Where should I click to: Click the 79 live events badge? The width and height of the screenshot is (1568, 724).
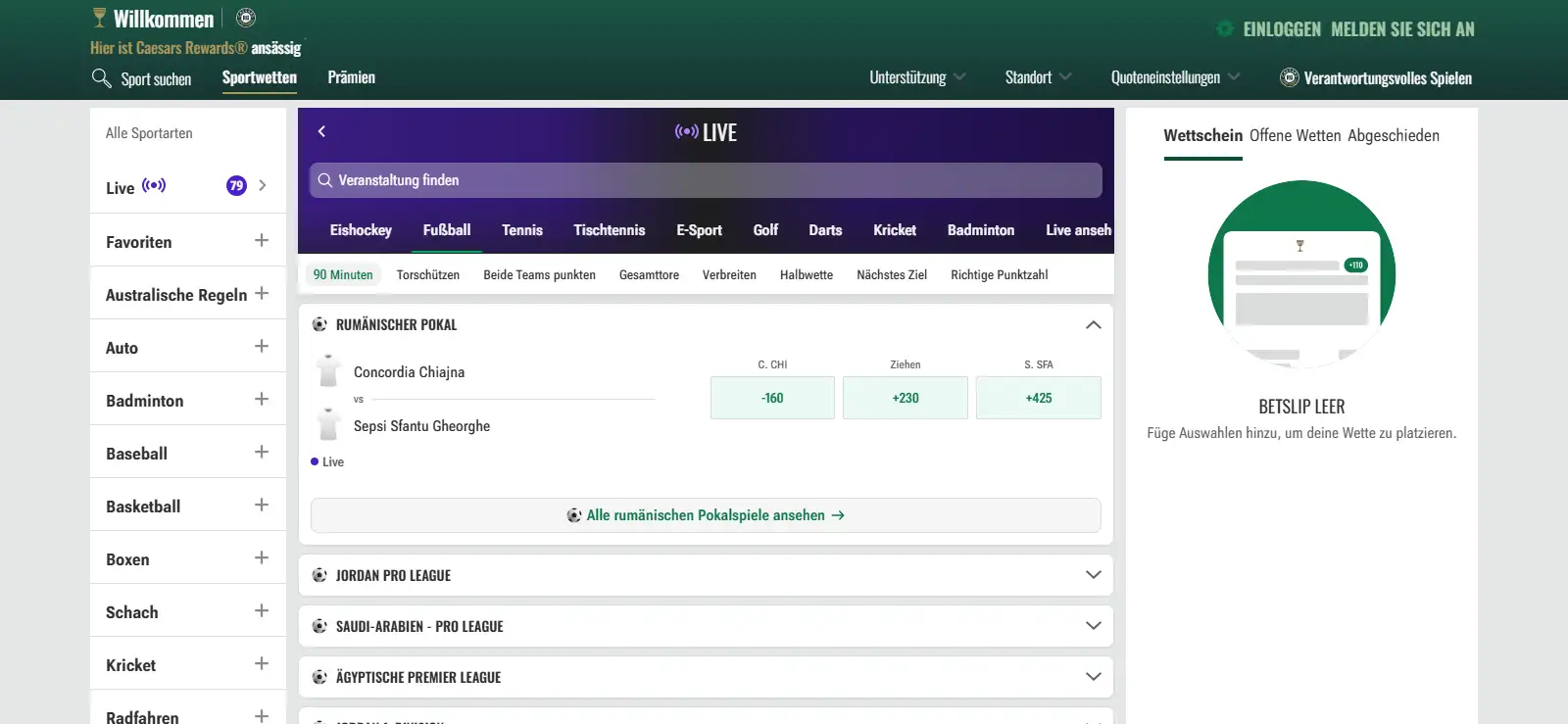[236, 186]
